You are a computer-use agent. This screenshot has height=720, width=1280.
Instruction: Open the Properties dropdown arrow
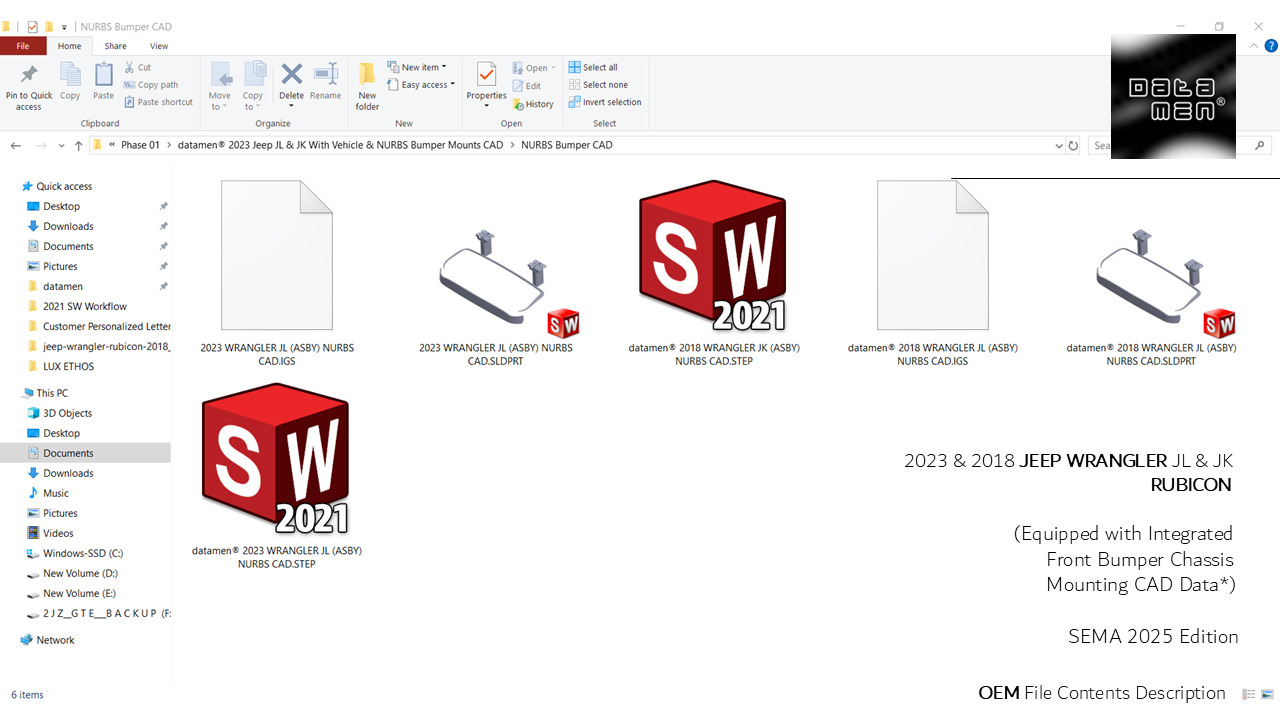click(486, 106)
